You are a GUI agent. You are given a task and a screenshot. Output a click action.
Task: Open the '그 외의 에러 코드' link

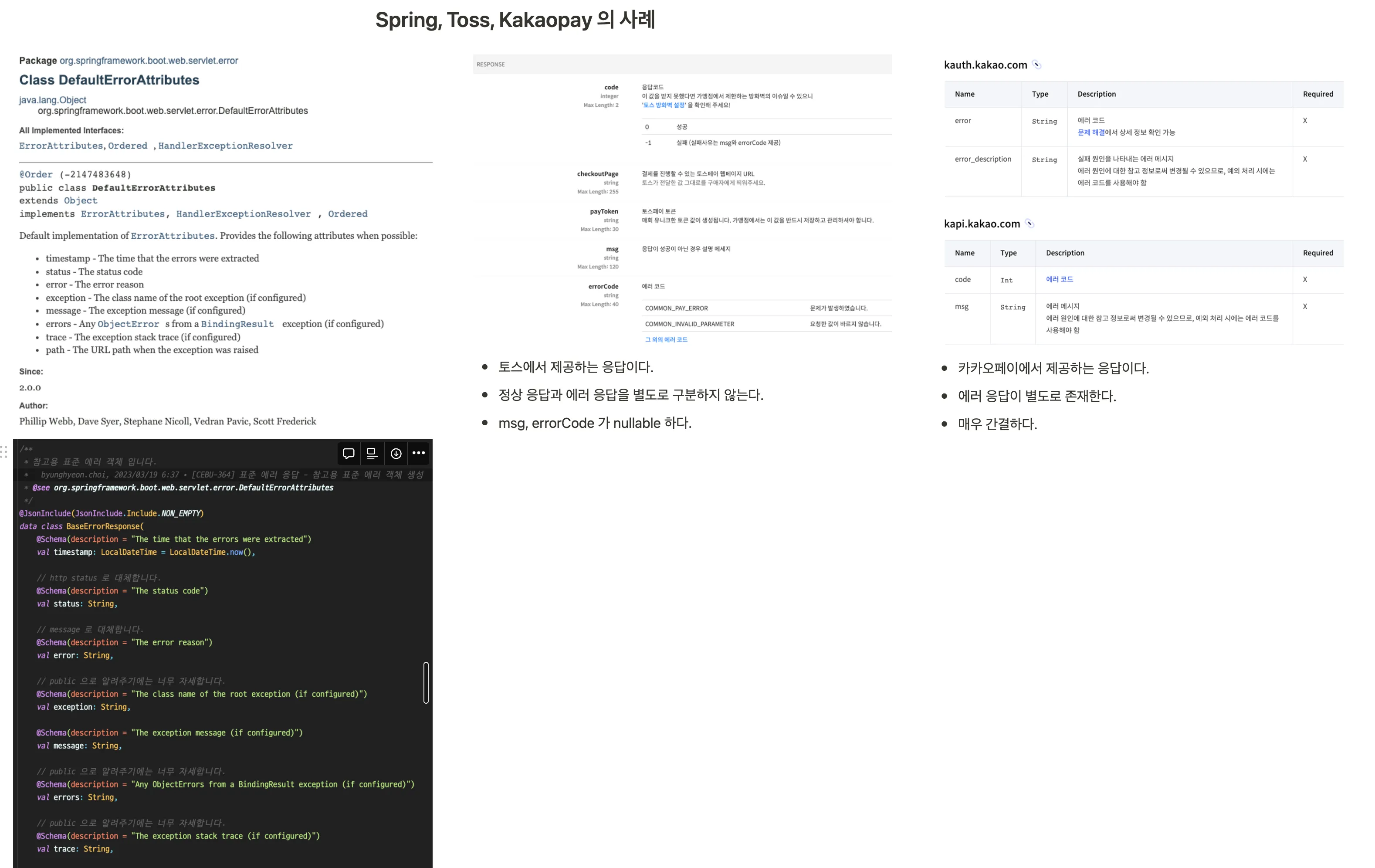click(x=667, y=339)
